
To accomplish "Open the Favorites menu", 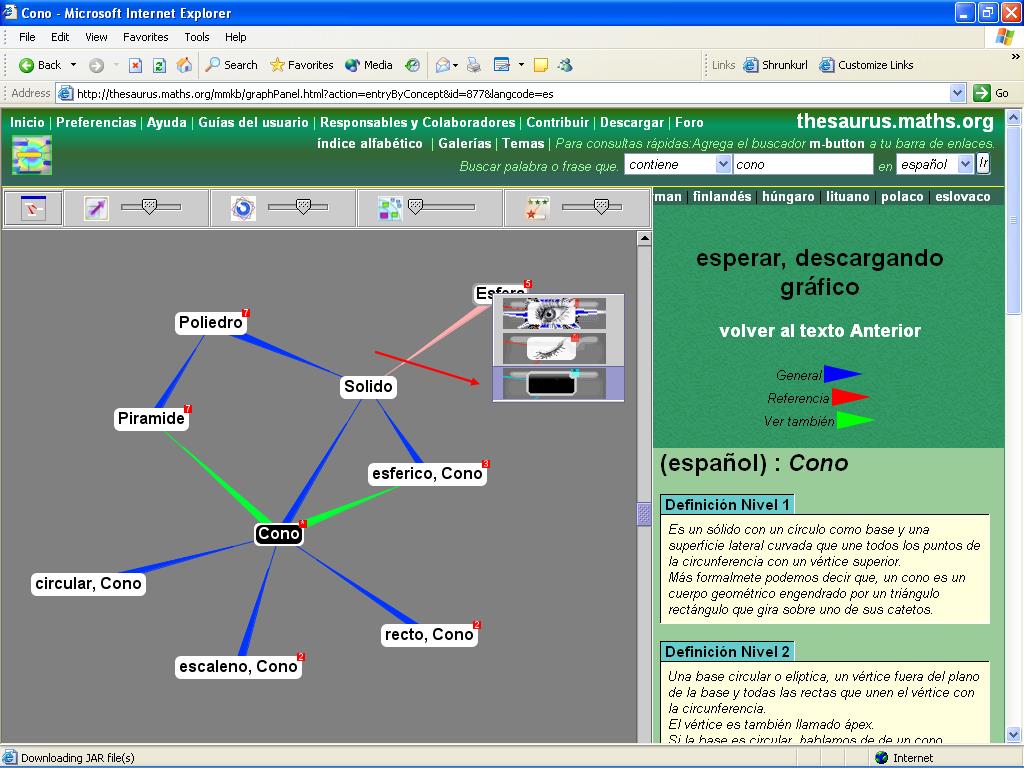I will coord(146,37).
